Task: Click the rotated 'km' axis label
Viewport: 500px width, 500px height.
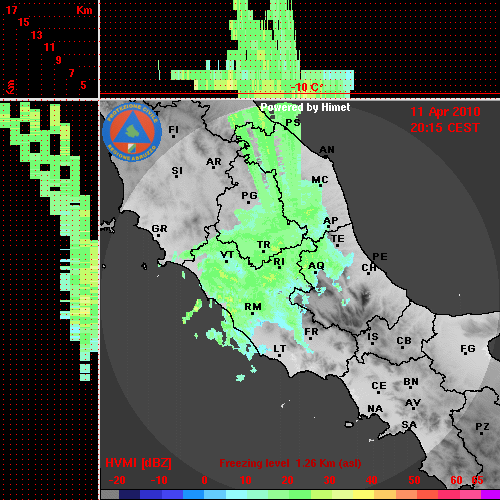Action: point(11,87)
